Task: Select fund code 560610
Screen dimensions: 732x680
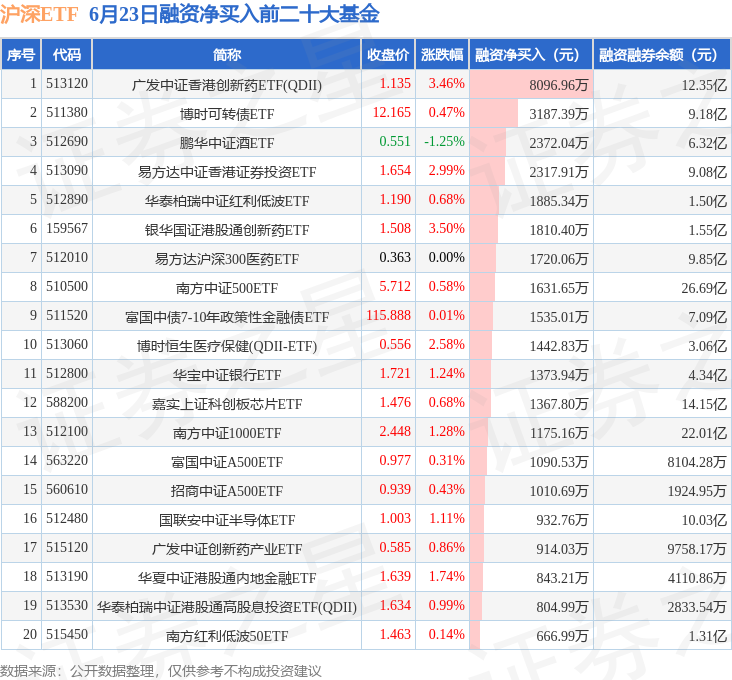Action: click(x=67, y=489)
